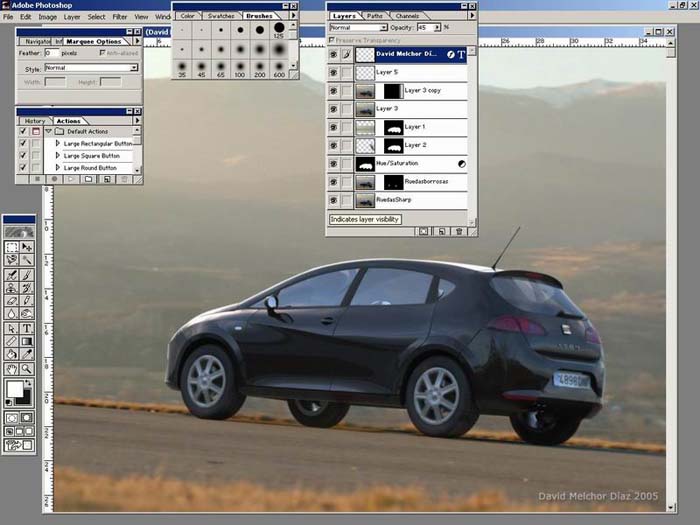Open the Filter menu
Screen dimensions: 700x525
120,17
